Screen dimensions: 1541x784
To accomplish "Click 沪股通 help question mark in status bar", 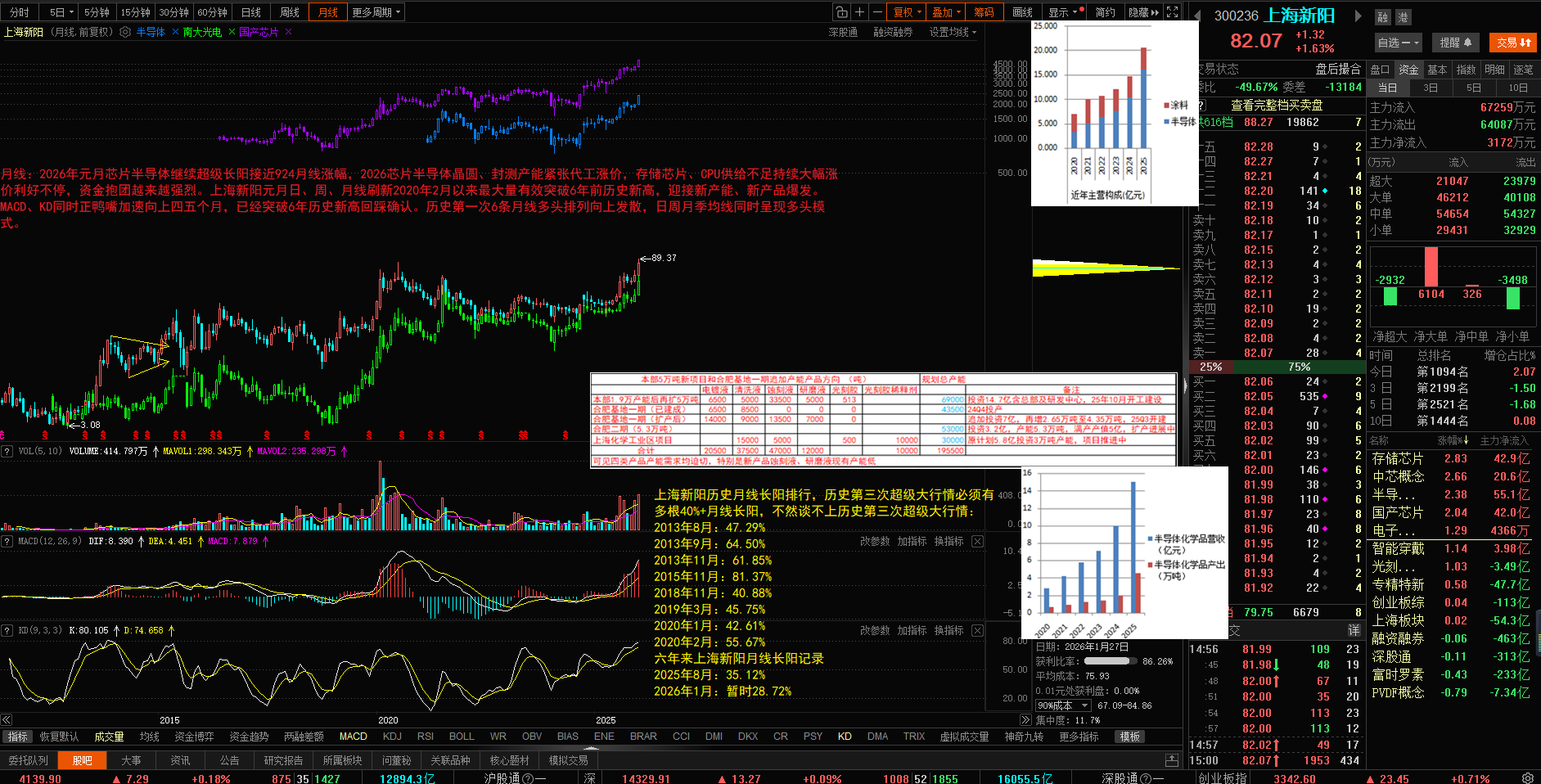I will tap(528, 778).
